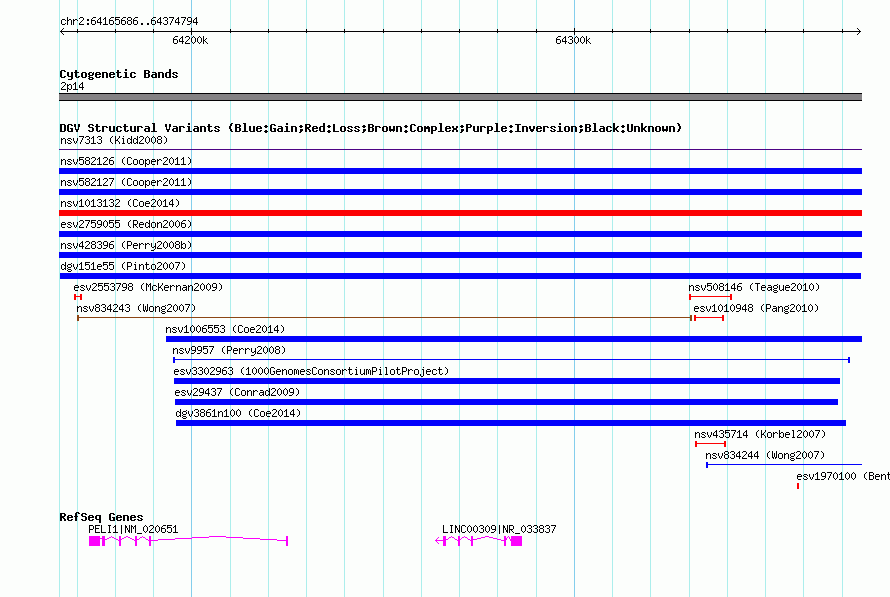
Task: Open esv1010948 (Pang2010) label
Action: (x=756, y=308)
